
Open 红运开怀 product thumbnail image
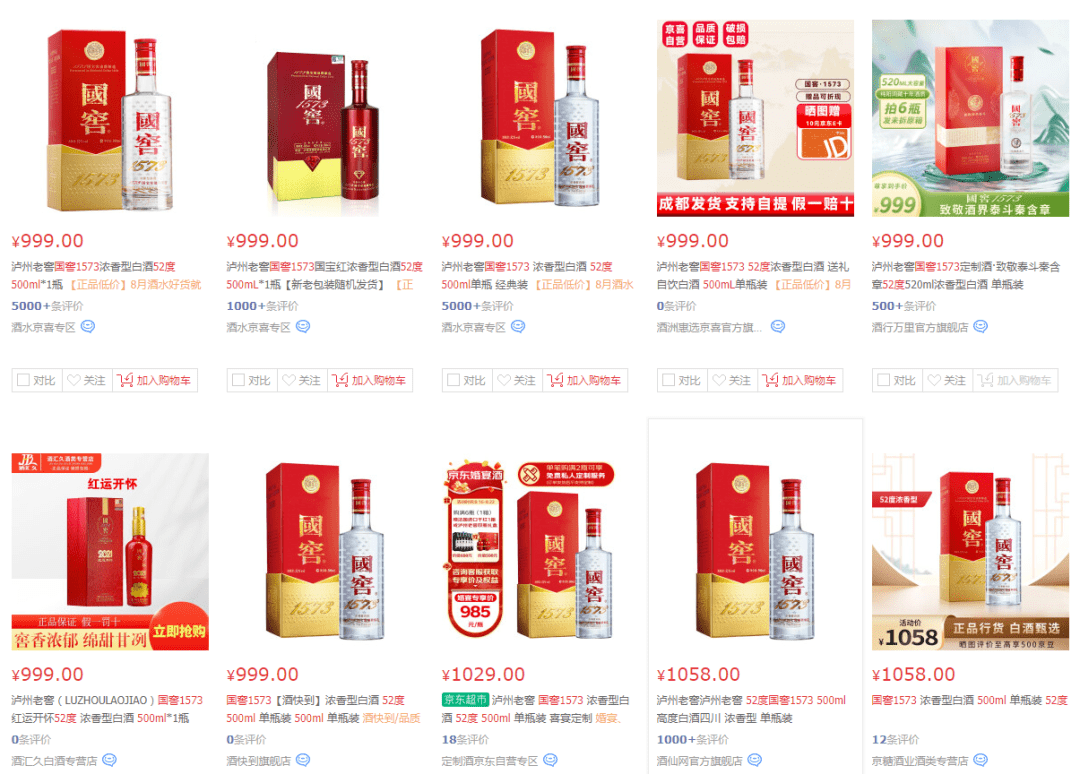(110, 551)
